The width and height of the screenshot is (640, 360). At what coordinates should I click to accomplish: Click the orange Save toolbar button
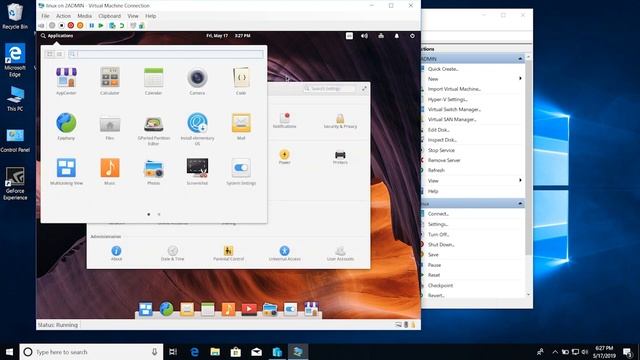coord(80,25)
